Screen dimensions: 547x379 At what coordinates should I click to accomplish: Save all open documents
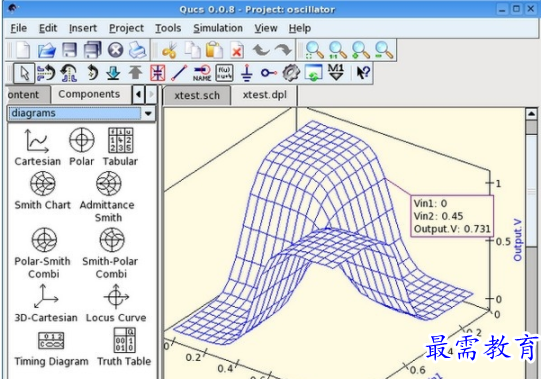coord(92,50)
